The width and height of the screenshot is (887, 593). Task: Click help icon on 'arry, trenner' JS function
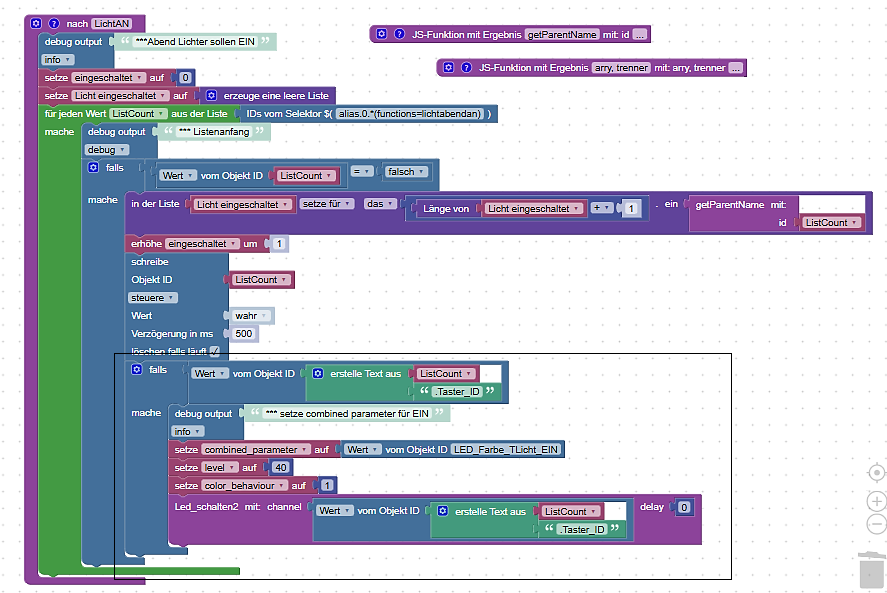click(x=466, y=67)
